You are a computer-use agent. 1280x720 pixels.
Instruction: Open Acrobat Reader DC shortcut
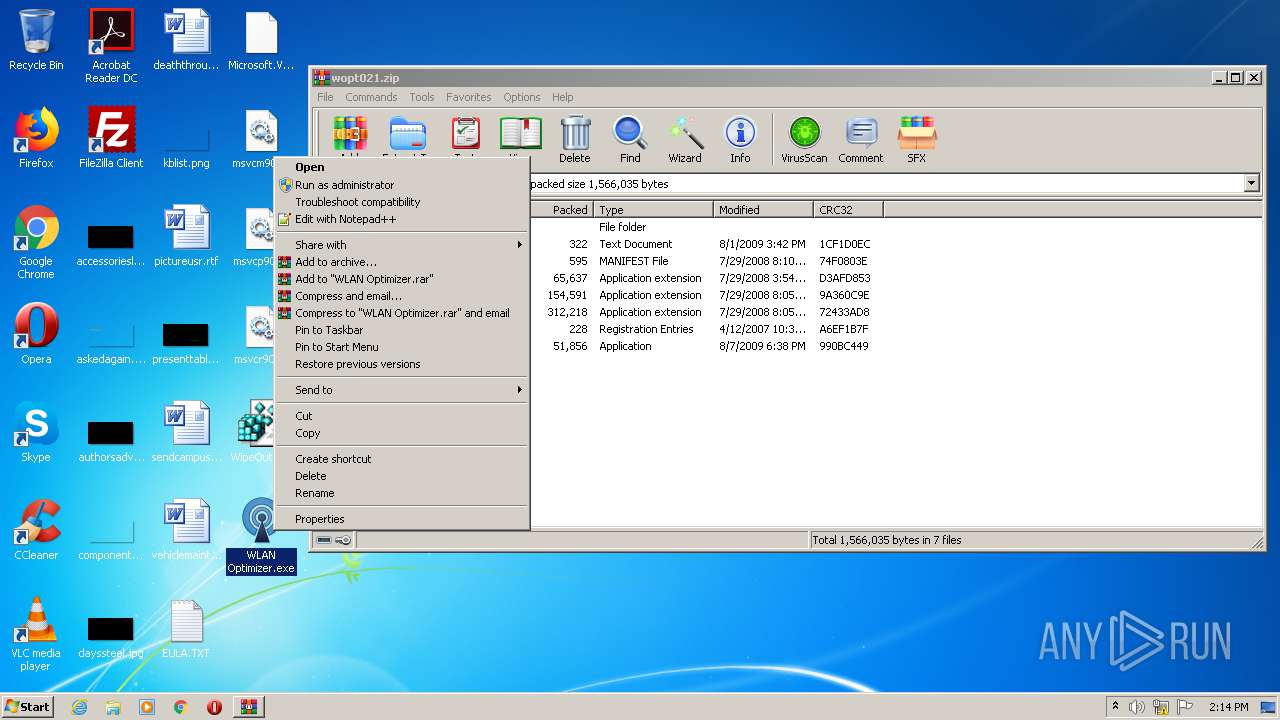point(111,46)
